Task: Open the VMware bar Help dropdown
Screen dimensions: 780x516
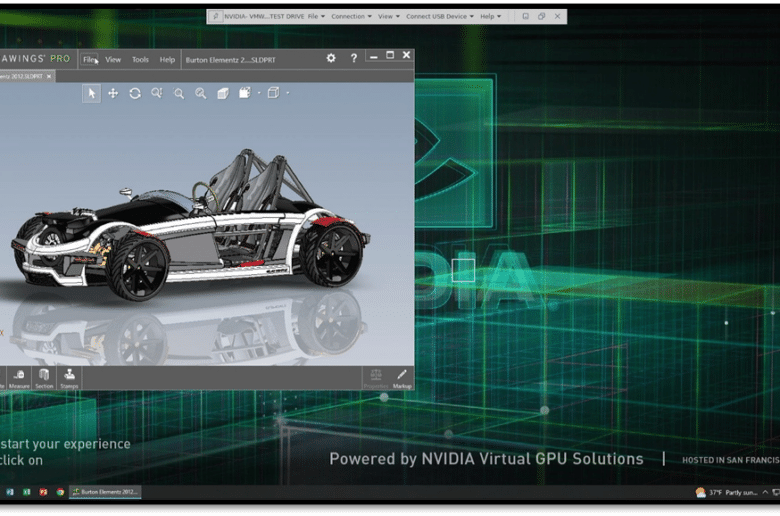Action: 490,16
